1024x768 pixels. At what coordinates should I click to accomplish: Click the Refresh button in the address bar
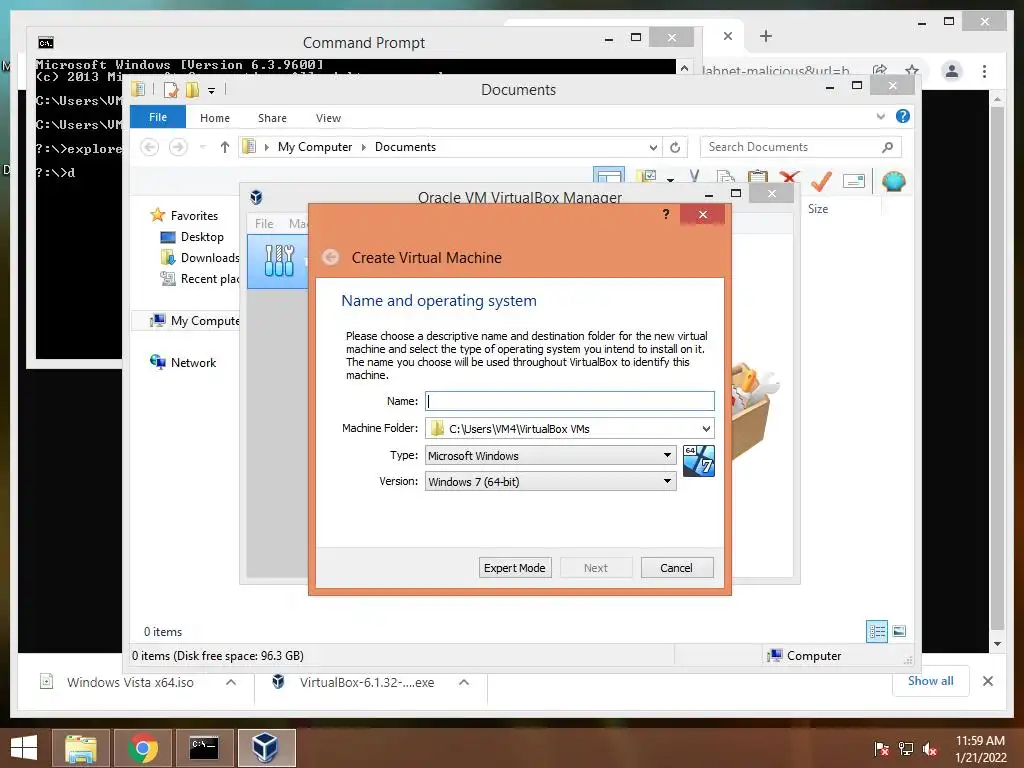(675, 148)
